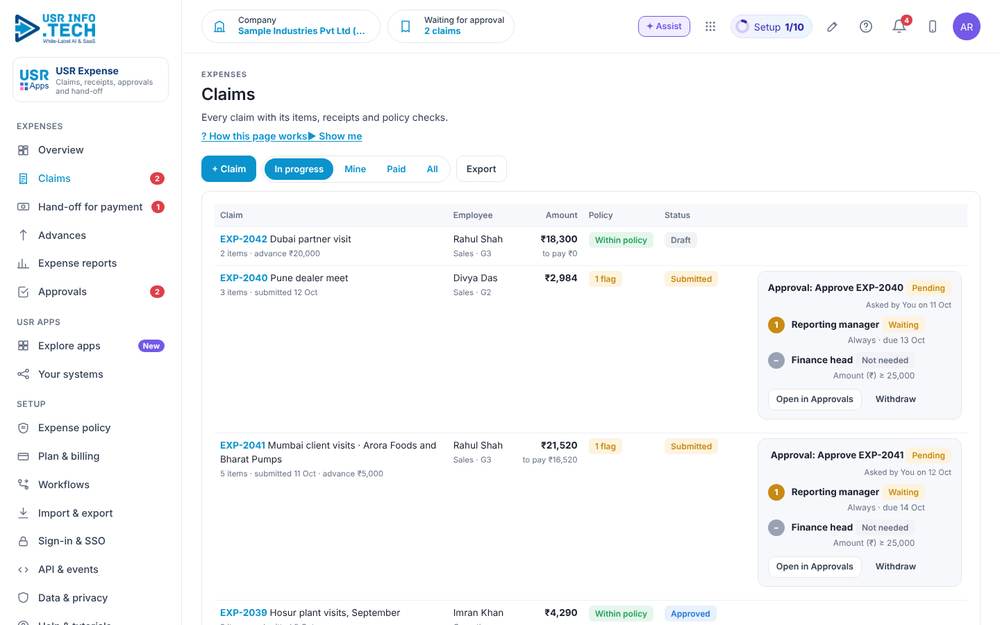Click the Sign-in & SSO lock icon

23,541
